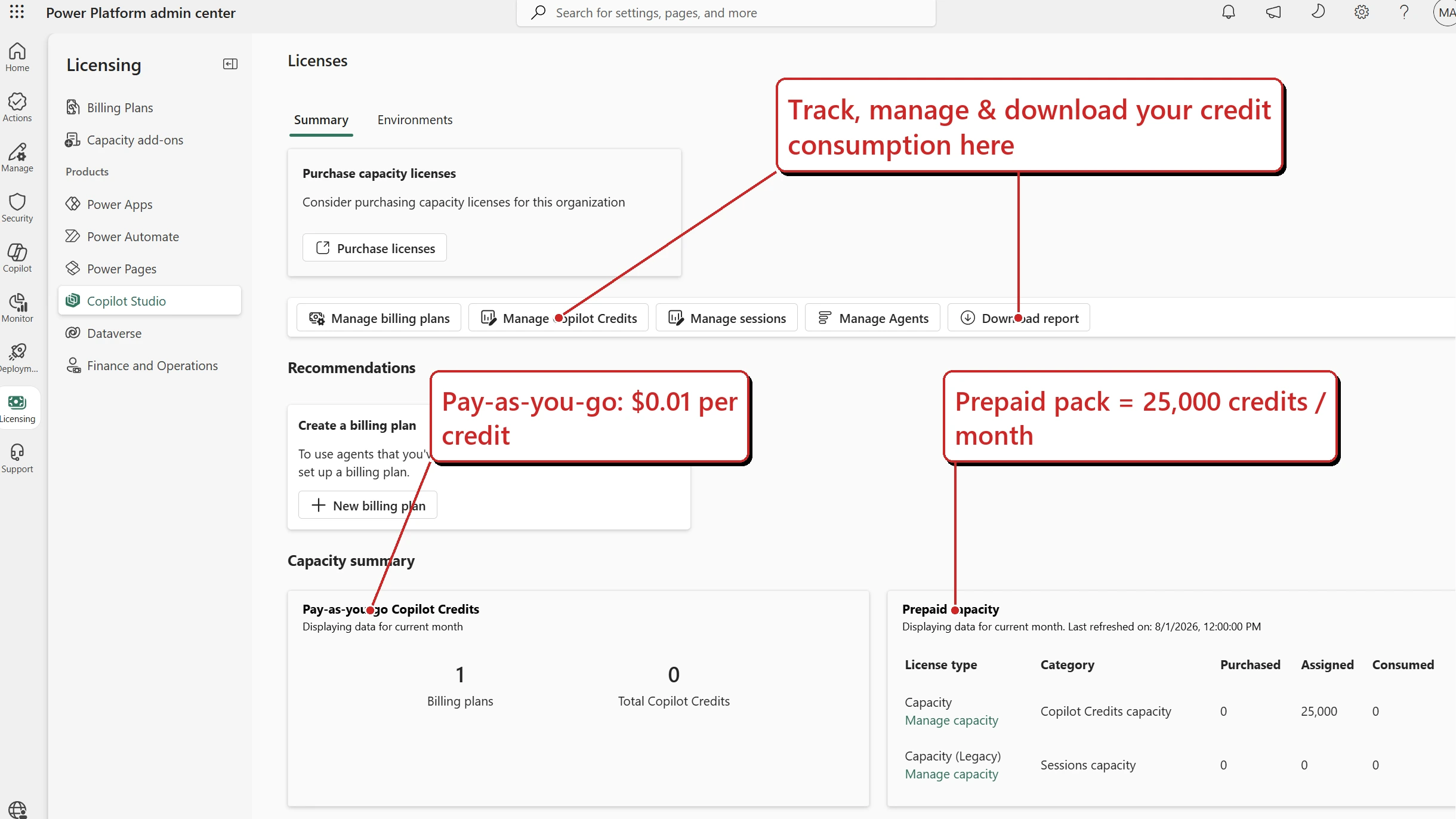Click the Purchase licenses button

(375, 248)
